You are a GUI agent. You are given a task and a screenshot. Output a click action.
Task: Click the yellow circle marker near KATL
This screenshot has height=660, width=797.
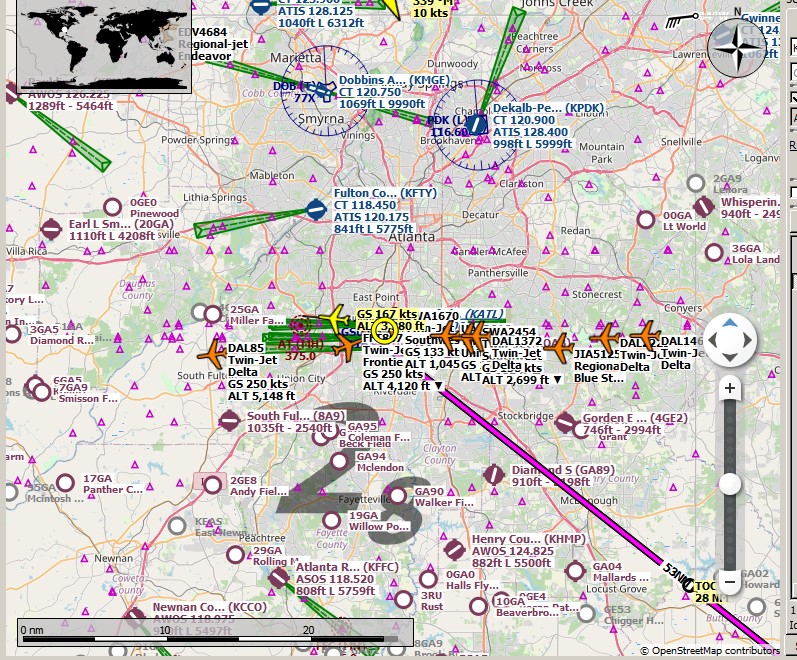384,331
